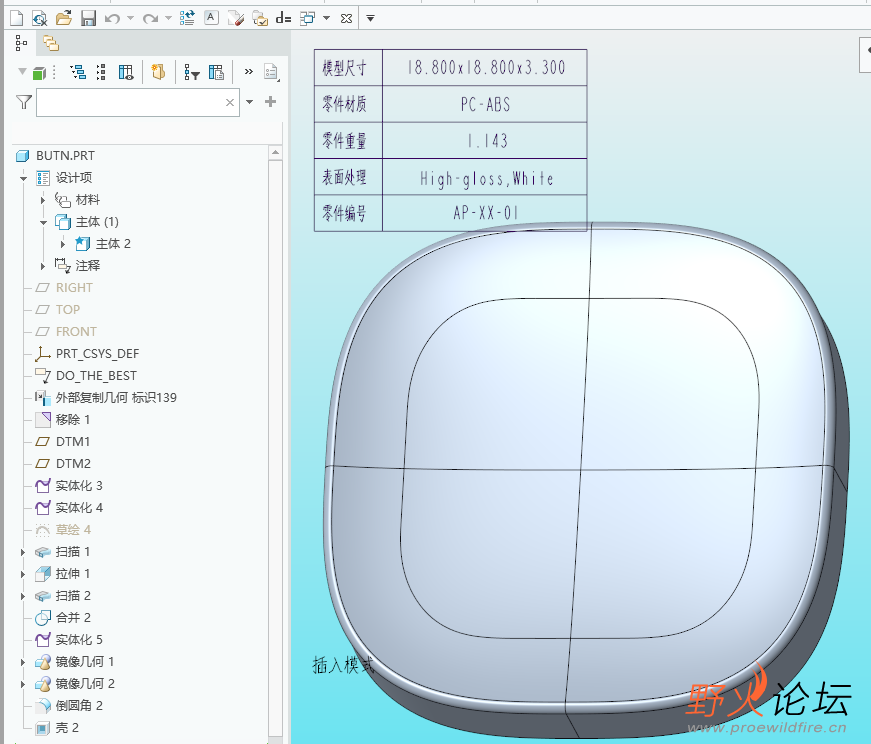Select the 壳 2 shell feature
Screen dimensions: 871x744
pyautogui.click(x=67, y=728)
